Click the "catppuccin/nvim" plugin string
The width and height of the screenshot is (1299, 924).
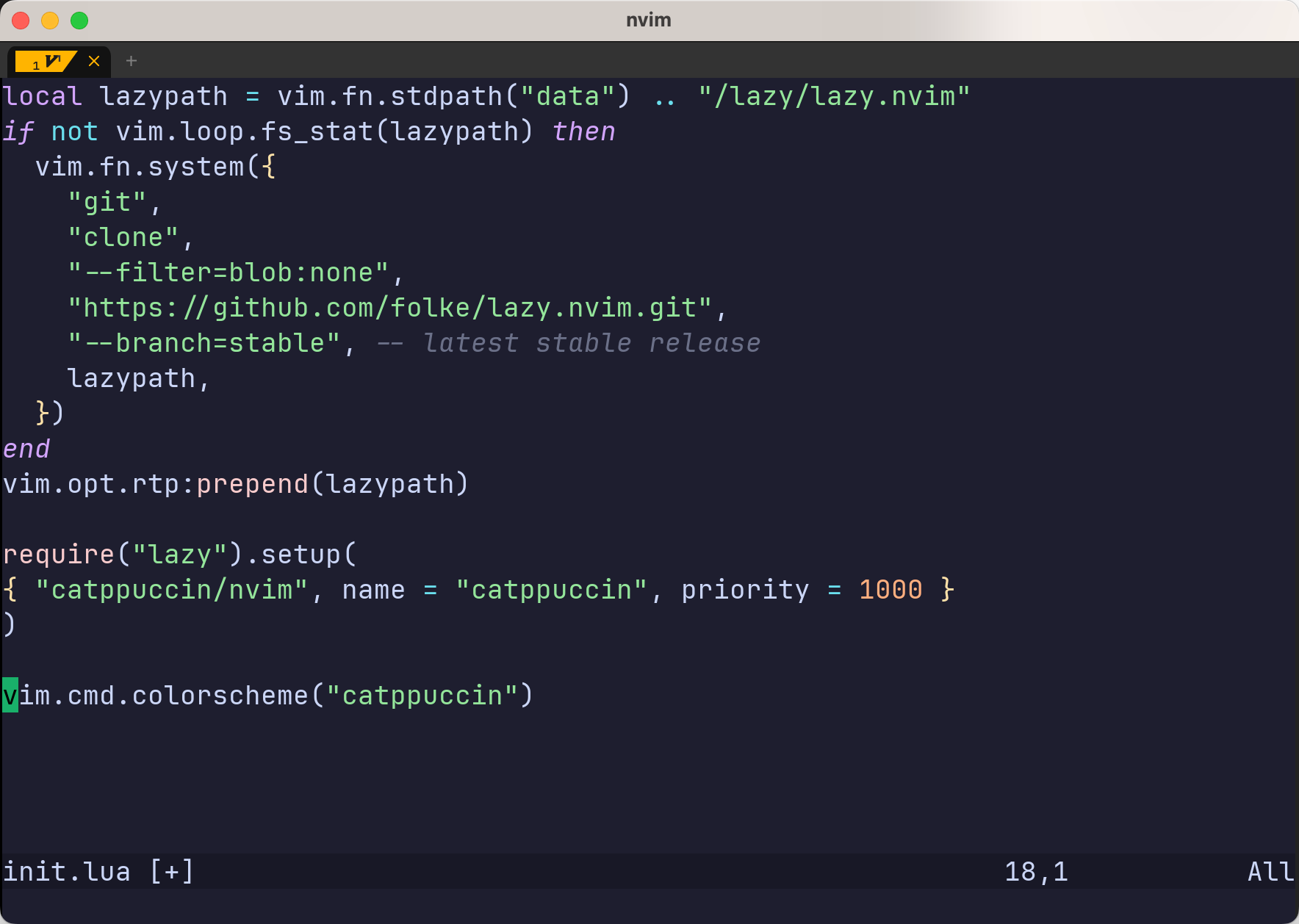click(171, 591)
